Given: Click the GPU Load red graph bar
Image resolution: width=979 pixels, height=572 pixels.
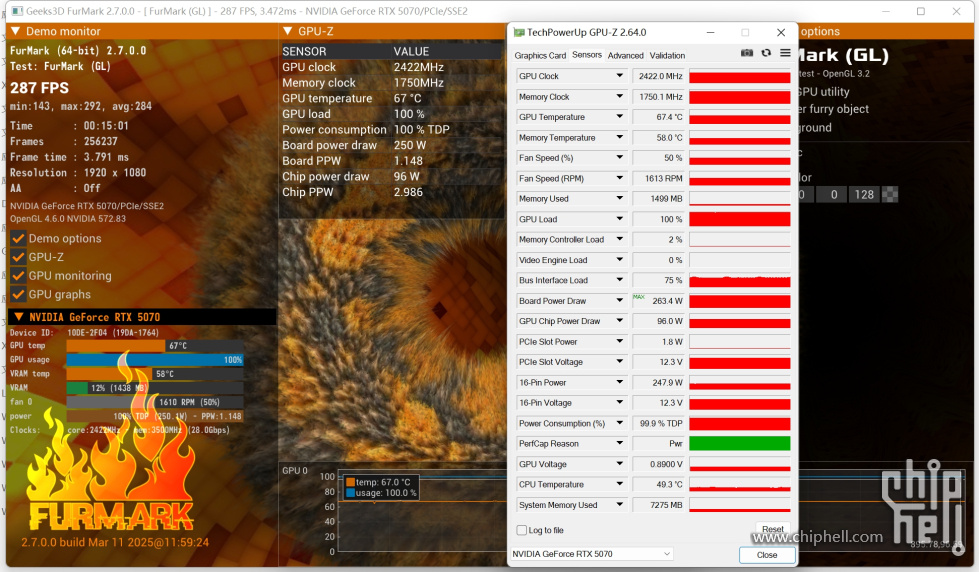Looking at the screenshot, I should [x=740, y=219].
